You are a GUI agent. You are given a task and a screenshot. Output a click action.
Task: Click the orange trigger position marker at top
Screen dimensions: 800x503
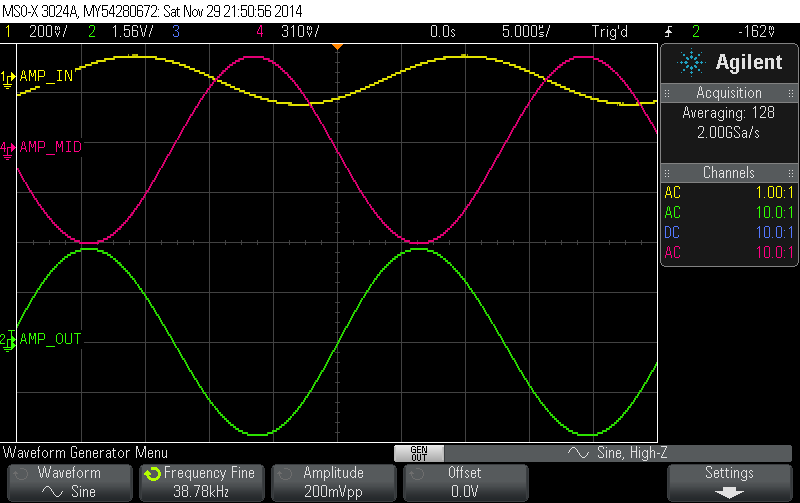tap(338, 46)
